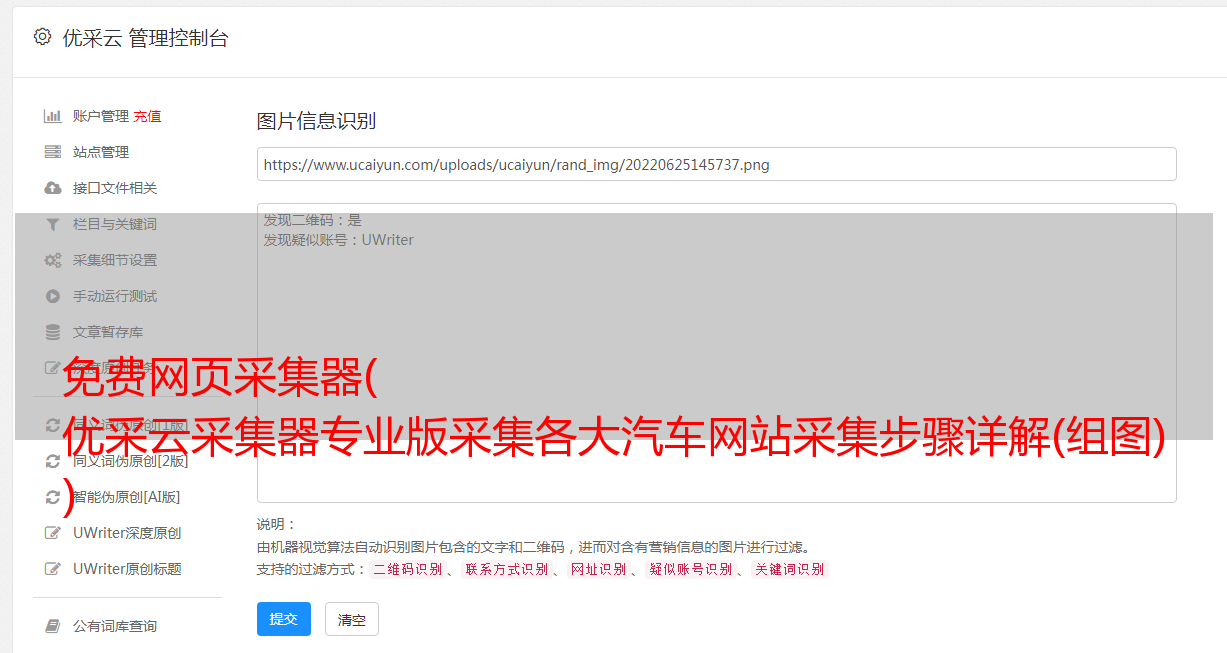Click the 二维码识别 tag
The height and width of the screenshot is (653, 1227).
407,569
